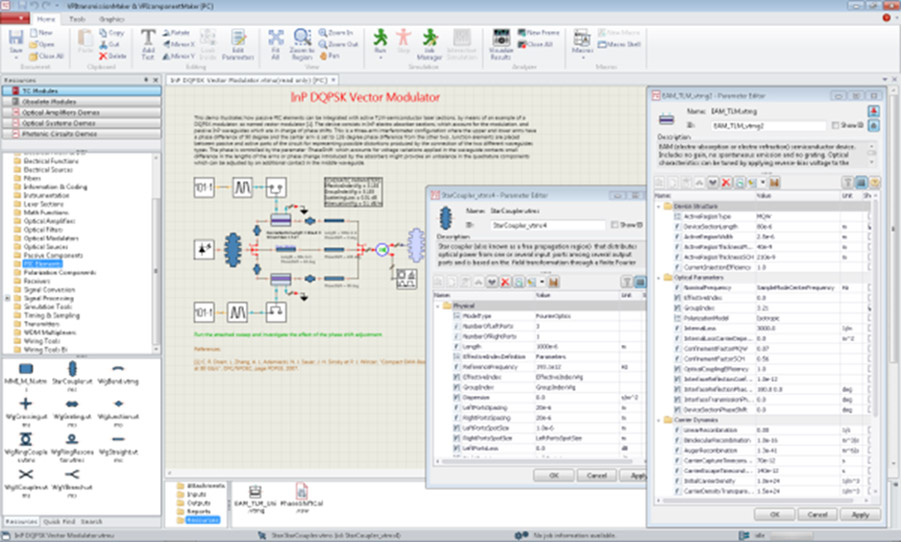Open the Quick Find tab
The image size is (901, 542).
click(60, 521)
